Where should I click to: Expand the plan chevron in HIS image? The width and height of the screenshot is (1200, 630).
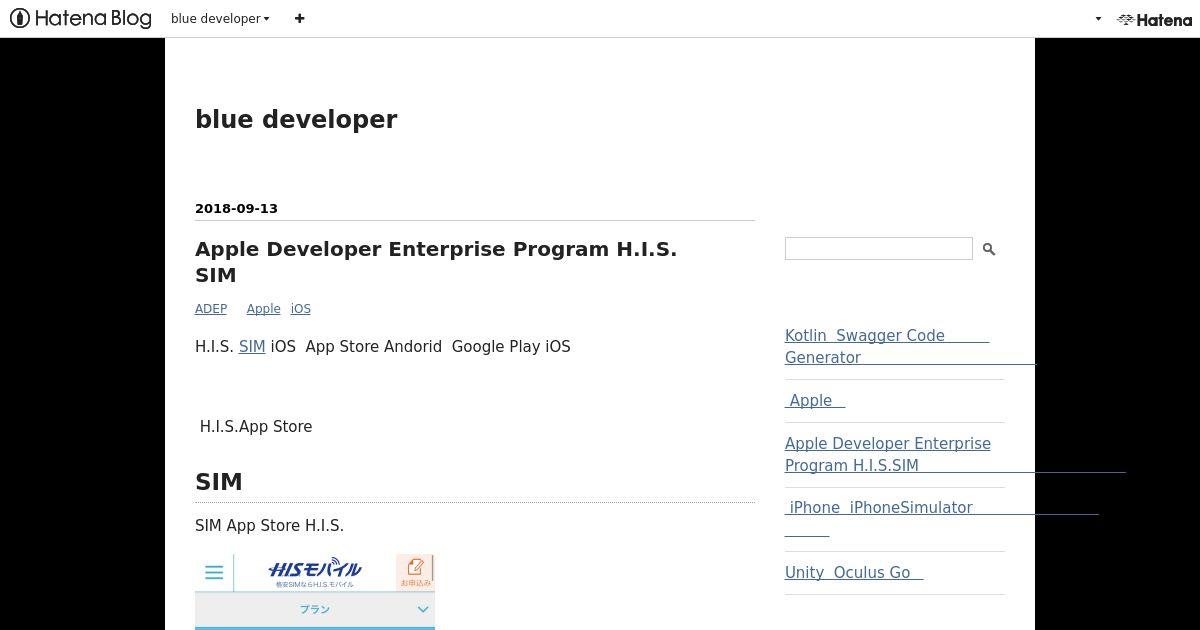423,609
